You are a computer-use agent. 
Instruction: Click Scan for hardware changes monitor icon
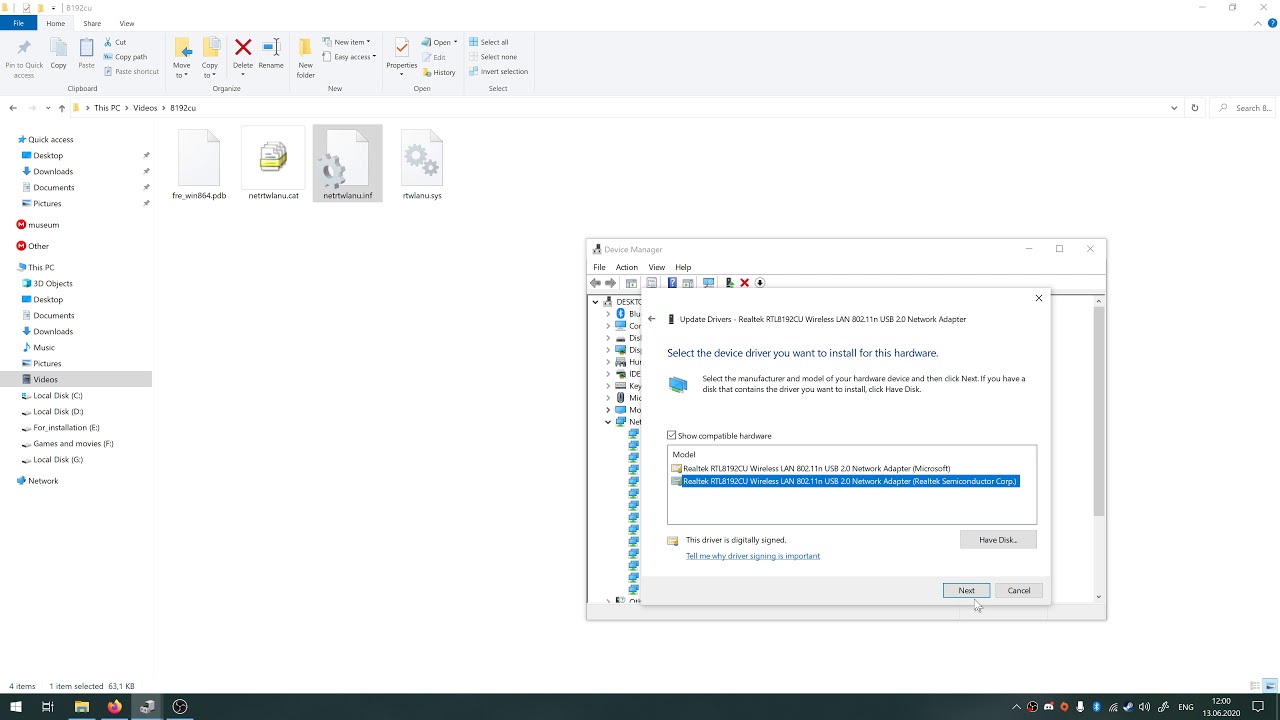[x=708, y=283]
